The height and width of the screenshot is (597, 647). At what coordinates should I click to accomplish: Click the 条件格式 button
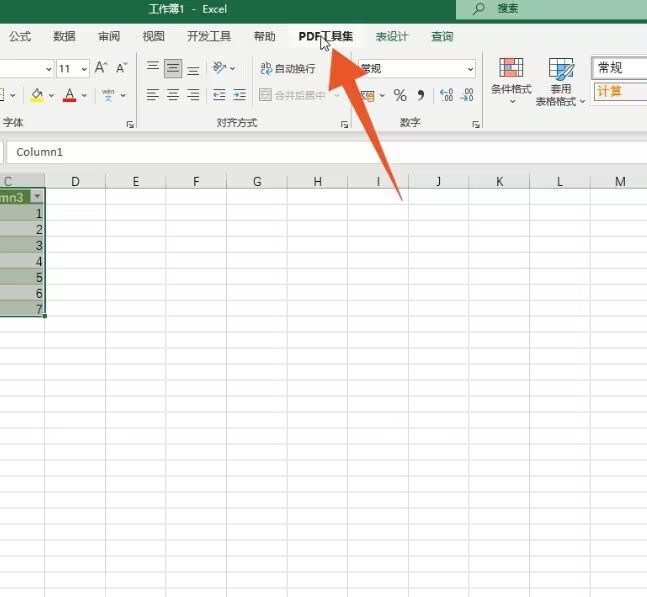(511, 82)
